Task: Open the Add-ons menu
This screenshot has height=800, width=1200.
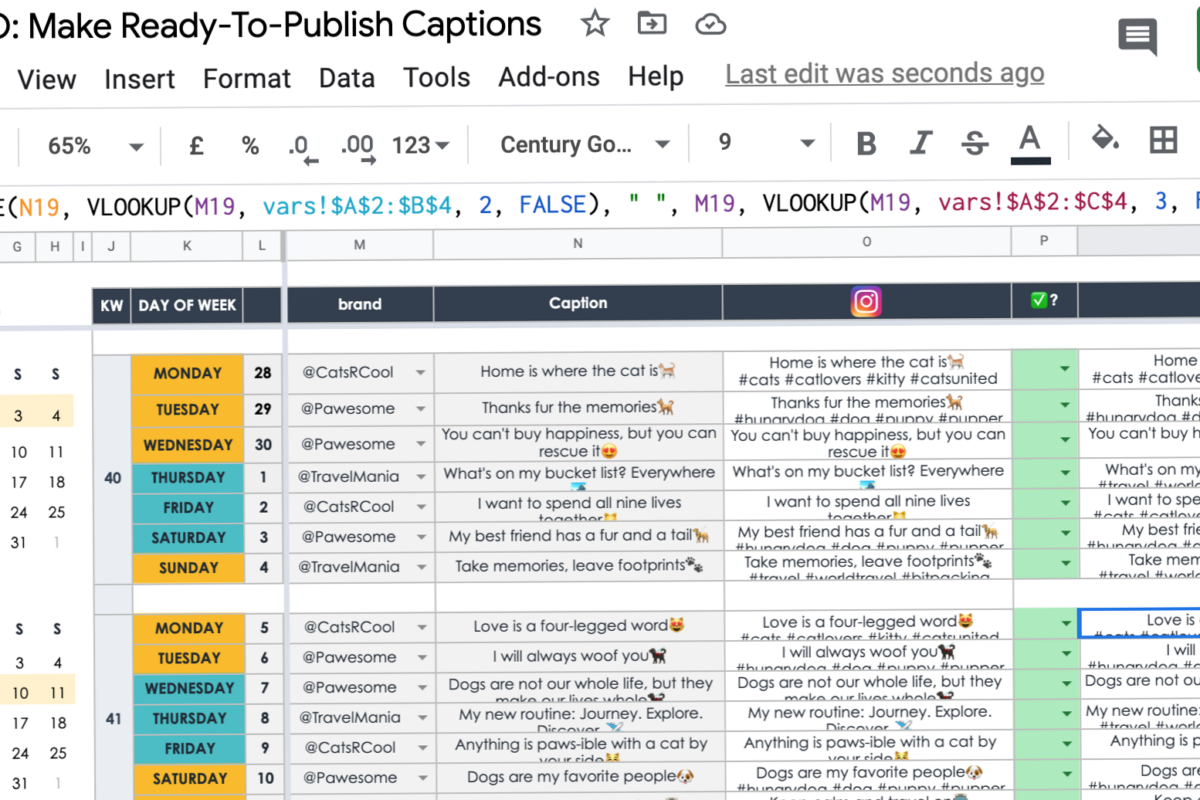Action: pos(549,77)
